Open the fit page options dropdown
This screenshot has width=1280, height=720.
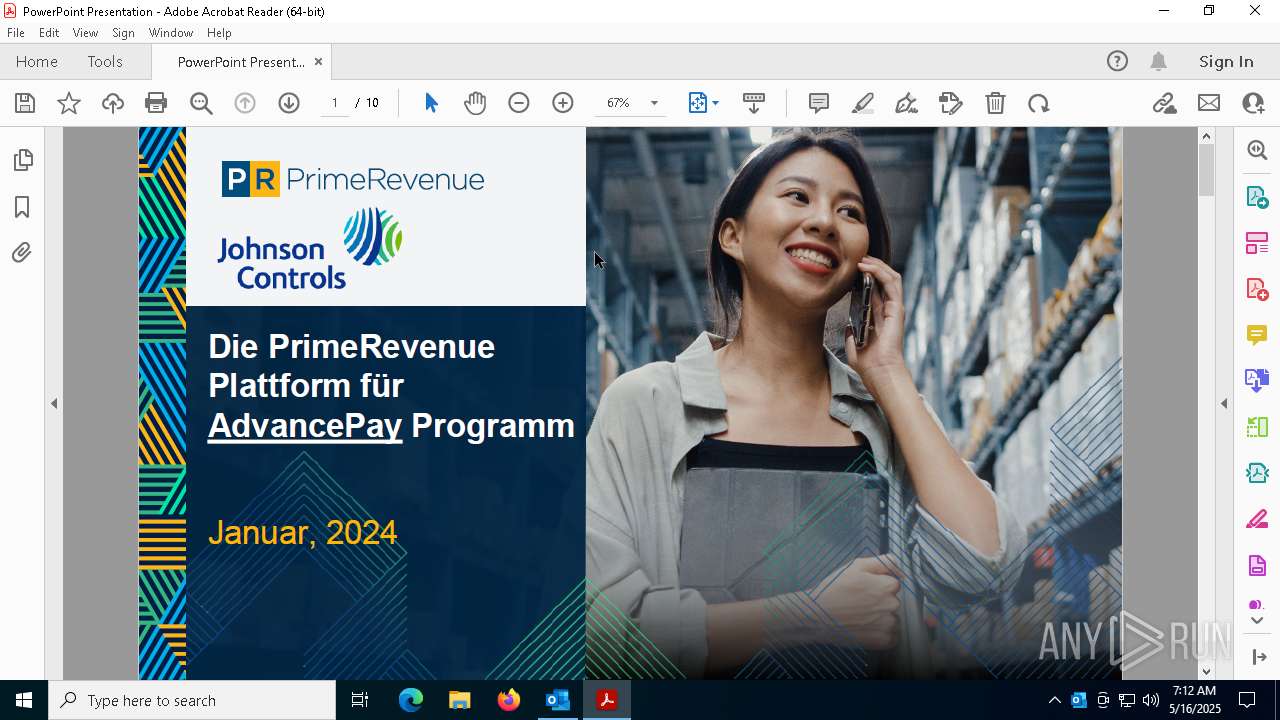[704, 103]
